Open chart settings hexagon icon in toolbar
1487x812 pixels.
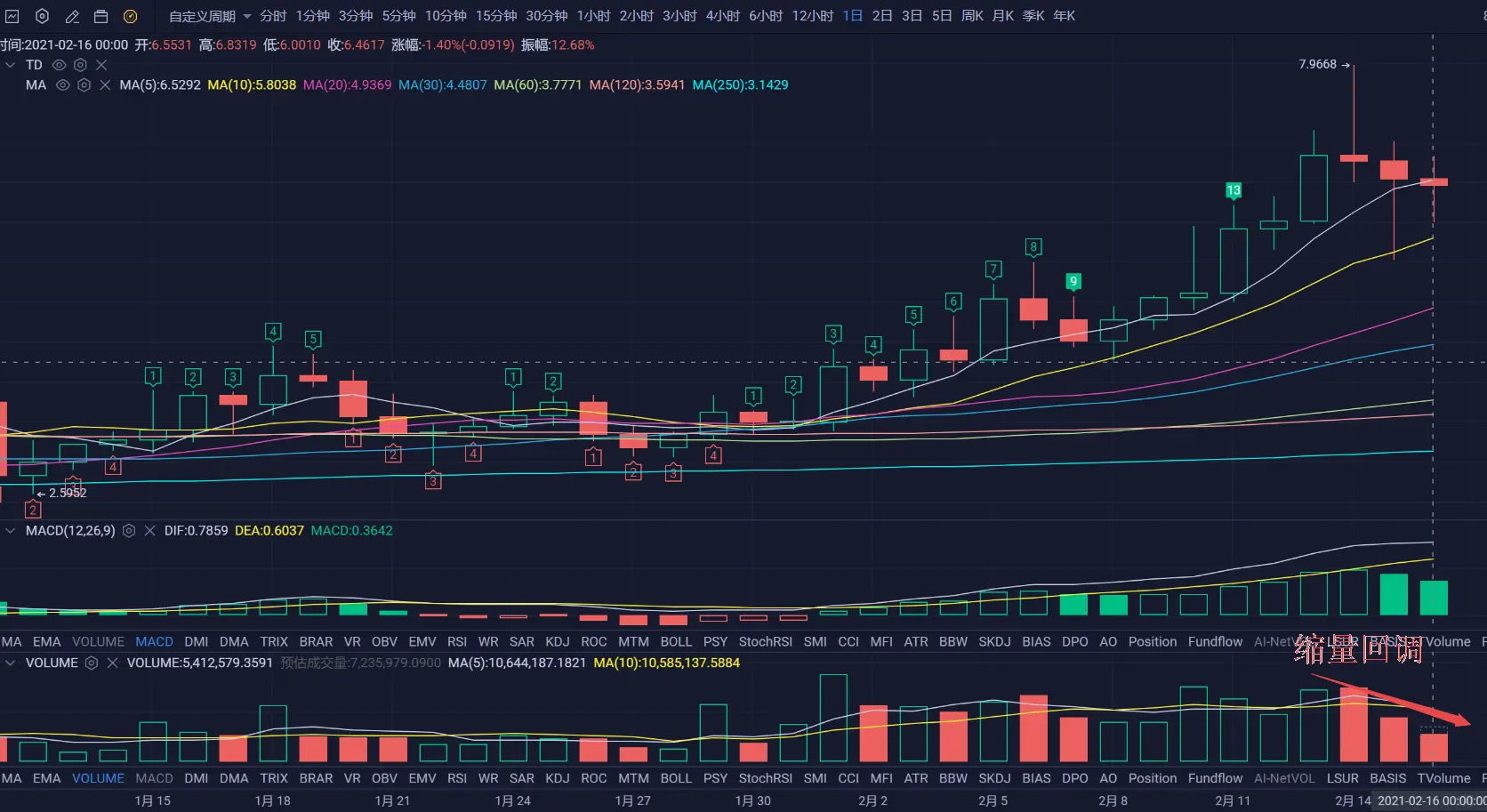click(x=42, y=16)
